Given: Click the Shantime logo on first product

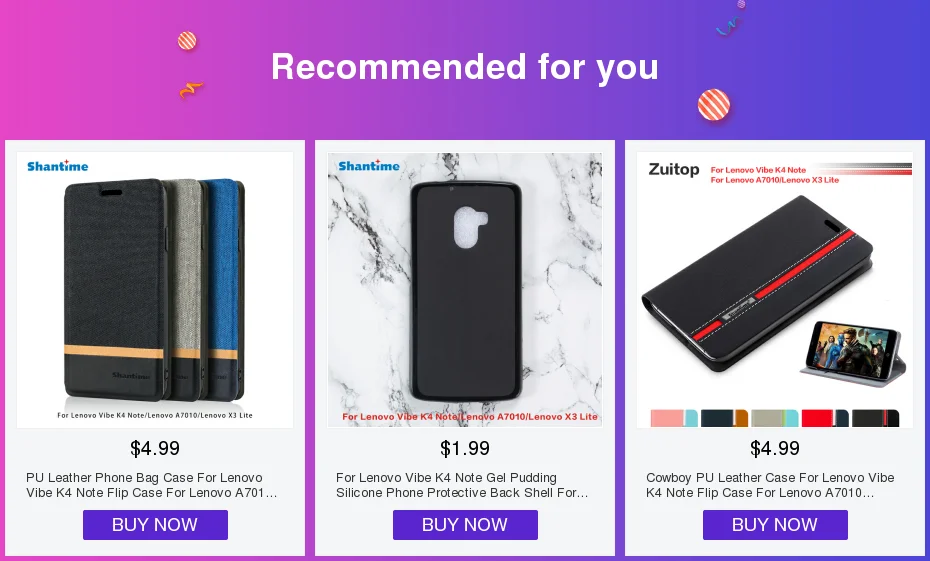Looking at the screenshot, I should tap(58, 166).
